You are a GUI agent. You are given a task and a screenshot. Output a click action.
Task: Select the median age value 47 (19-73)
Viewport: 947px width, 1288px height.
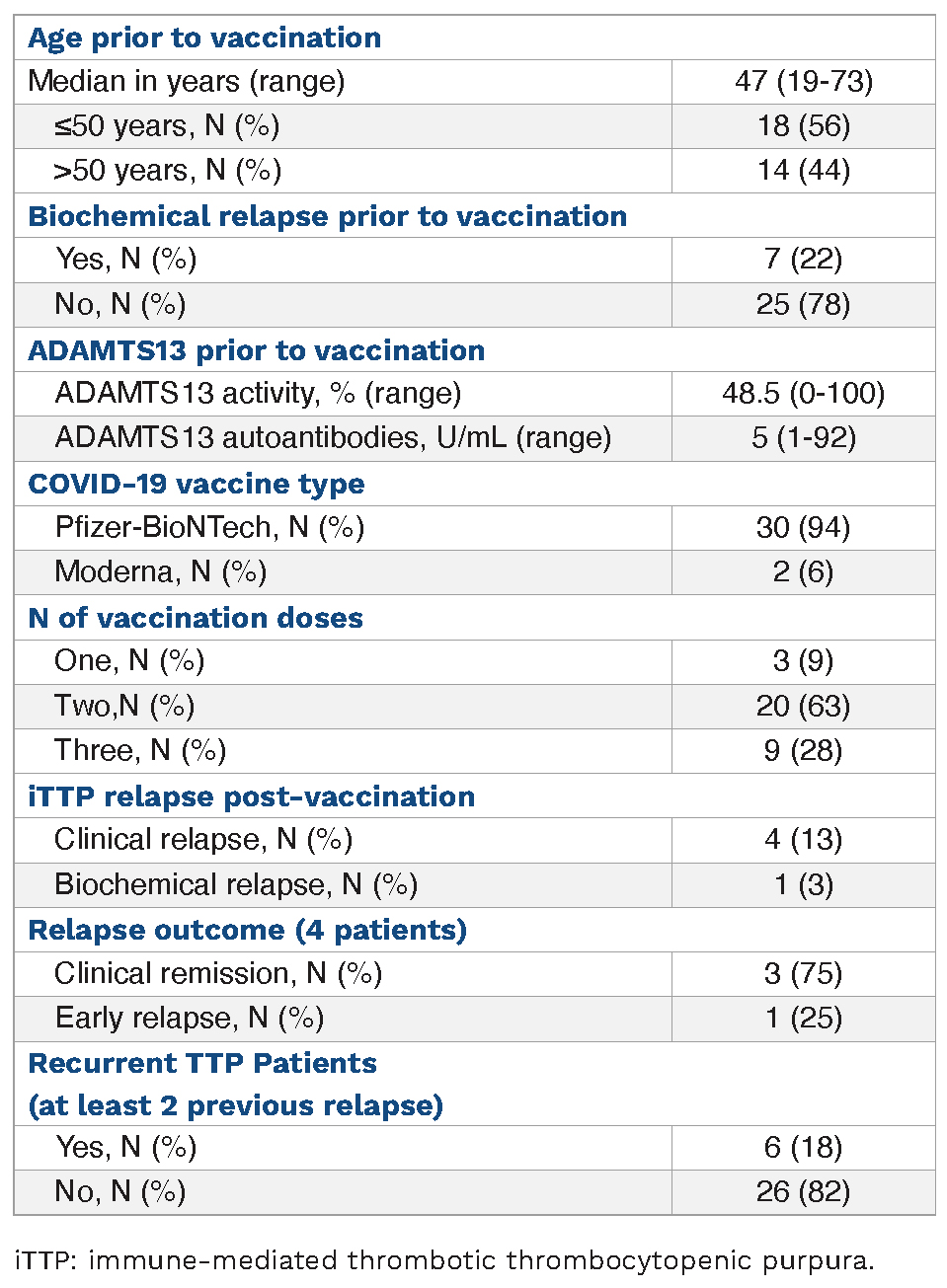tap(803, 81)
